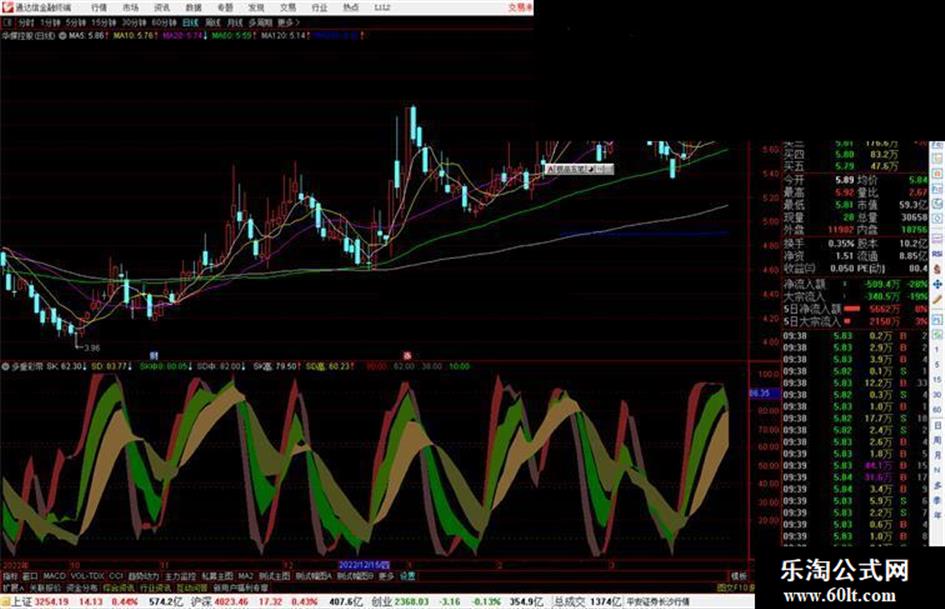
Task: Open the 指标 tab at bottom
Action: click(10, 576)
